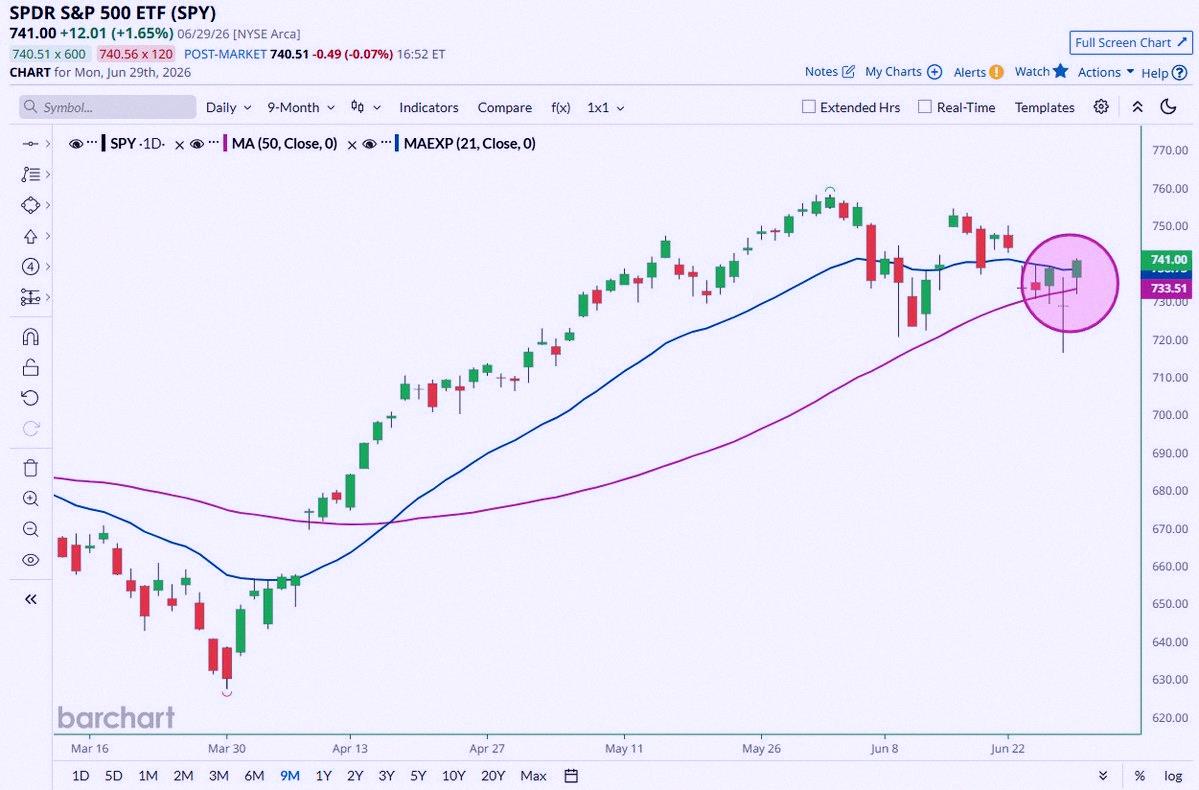
Task: Delete drawings with the trash icon
Action: click(x=30, y=468)
